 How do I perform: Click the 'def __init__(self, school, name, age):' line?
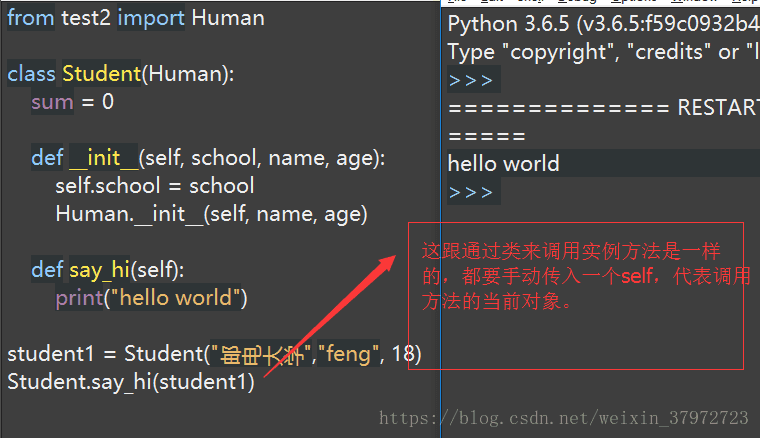pos(208,158)
